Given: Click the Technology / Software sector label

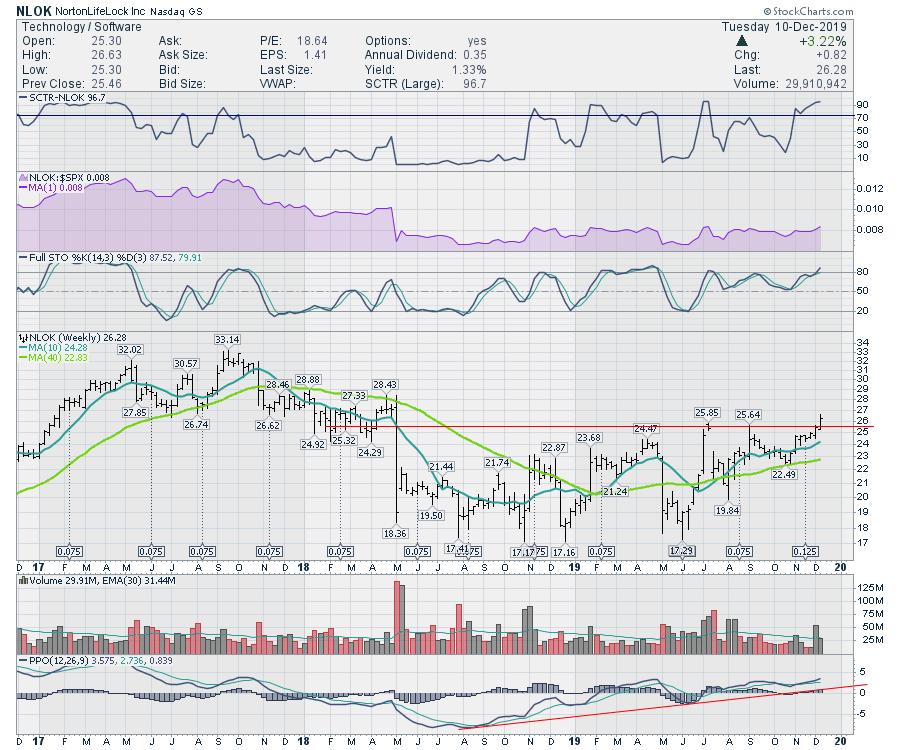Looking at the screenshot, I should click(82, 27).
